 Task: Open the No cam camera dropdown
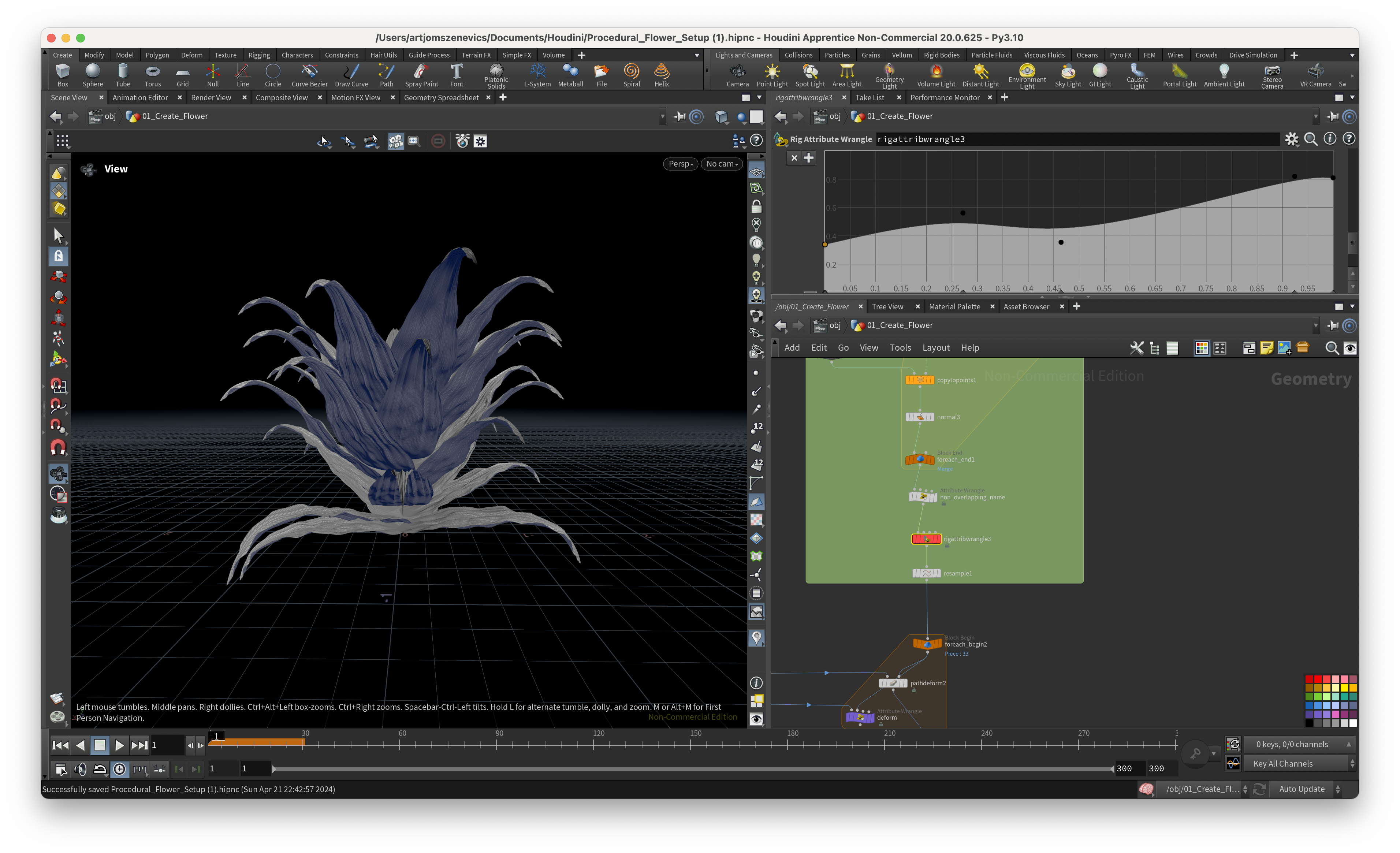721,164
